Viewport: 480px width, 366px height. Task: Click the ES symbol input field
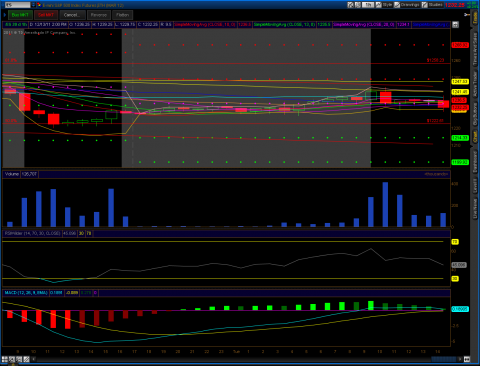pos(17,5)
